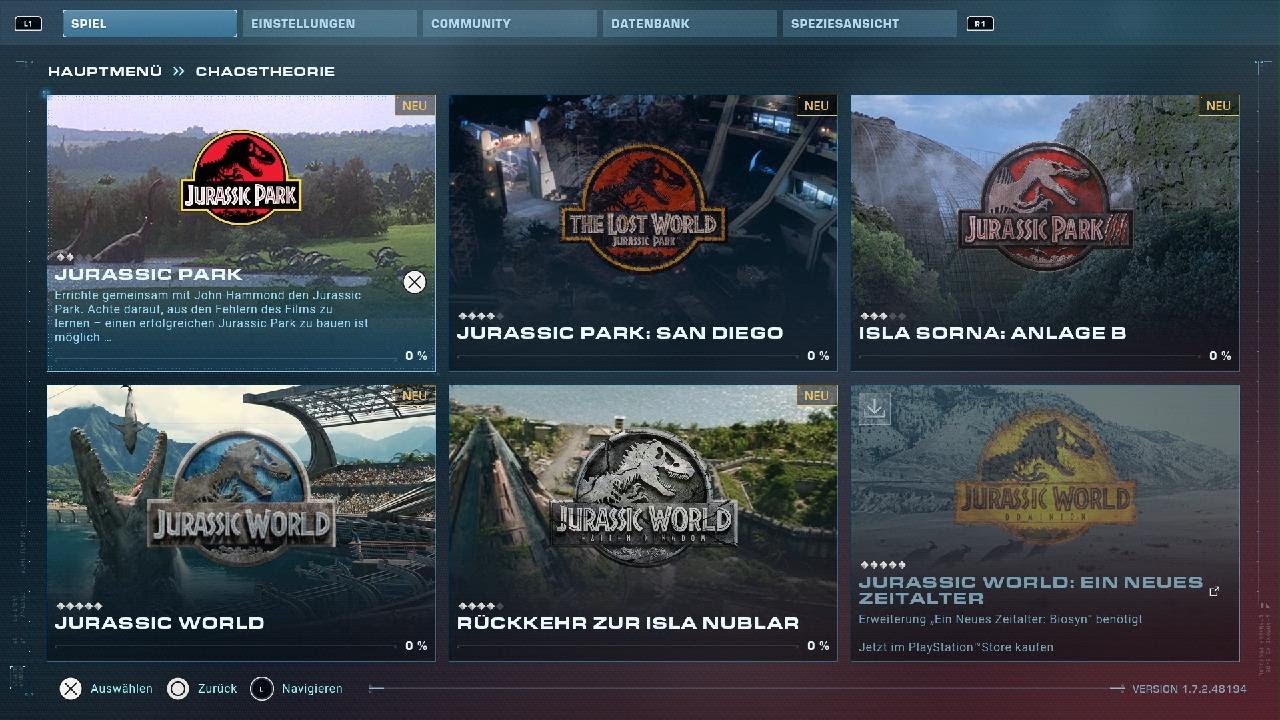The height and width of the screenshot is (720, 1280).
Task: Click the L1 shoulder button icon
Action: pos(28,23)
